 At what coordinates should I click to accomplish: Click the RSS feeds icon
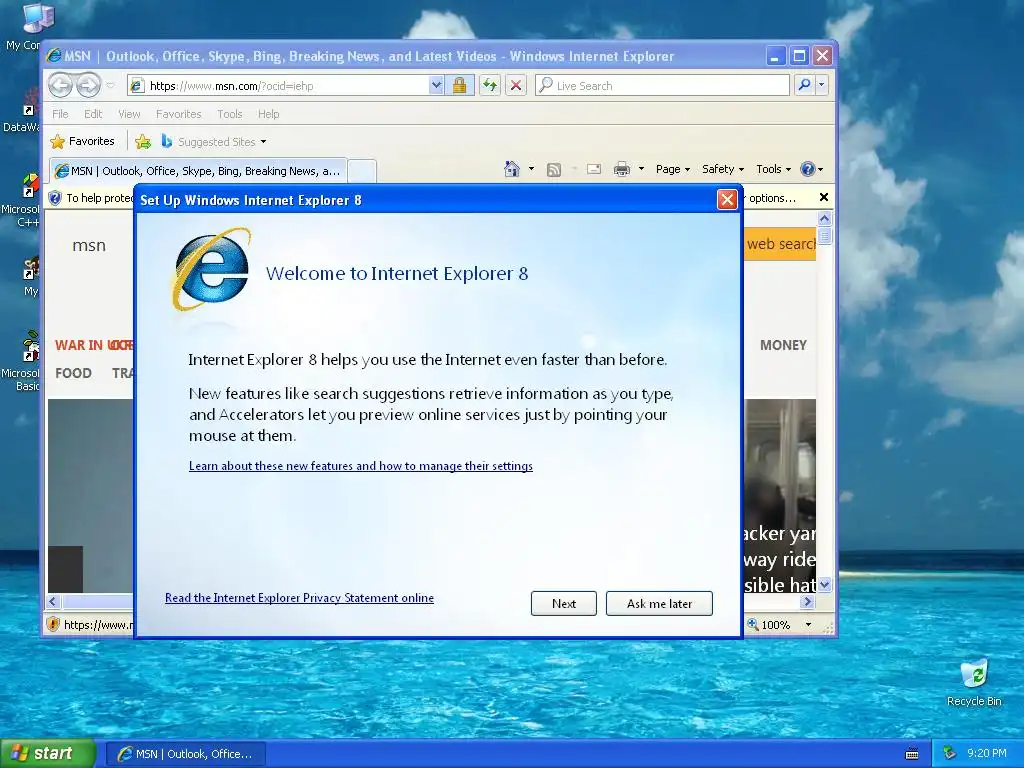(x=554, y=169)
